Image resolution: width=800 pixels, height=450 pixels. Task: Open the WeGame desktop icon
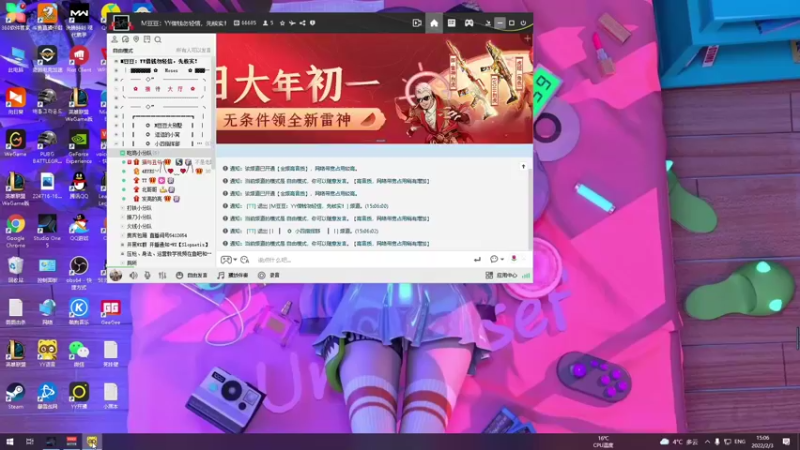pyautogui.click(x=15, y=143)
